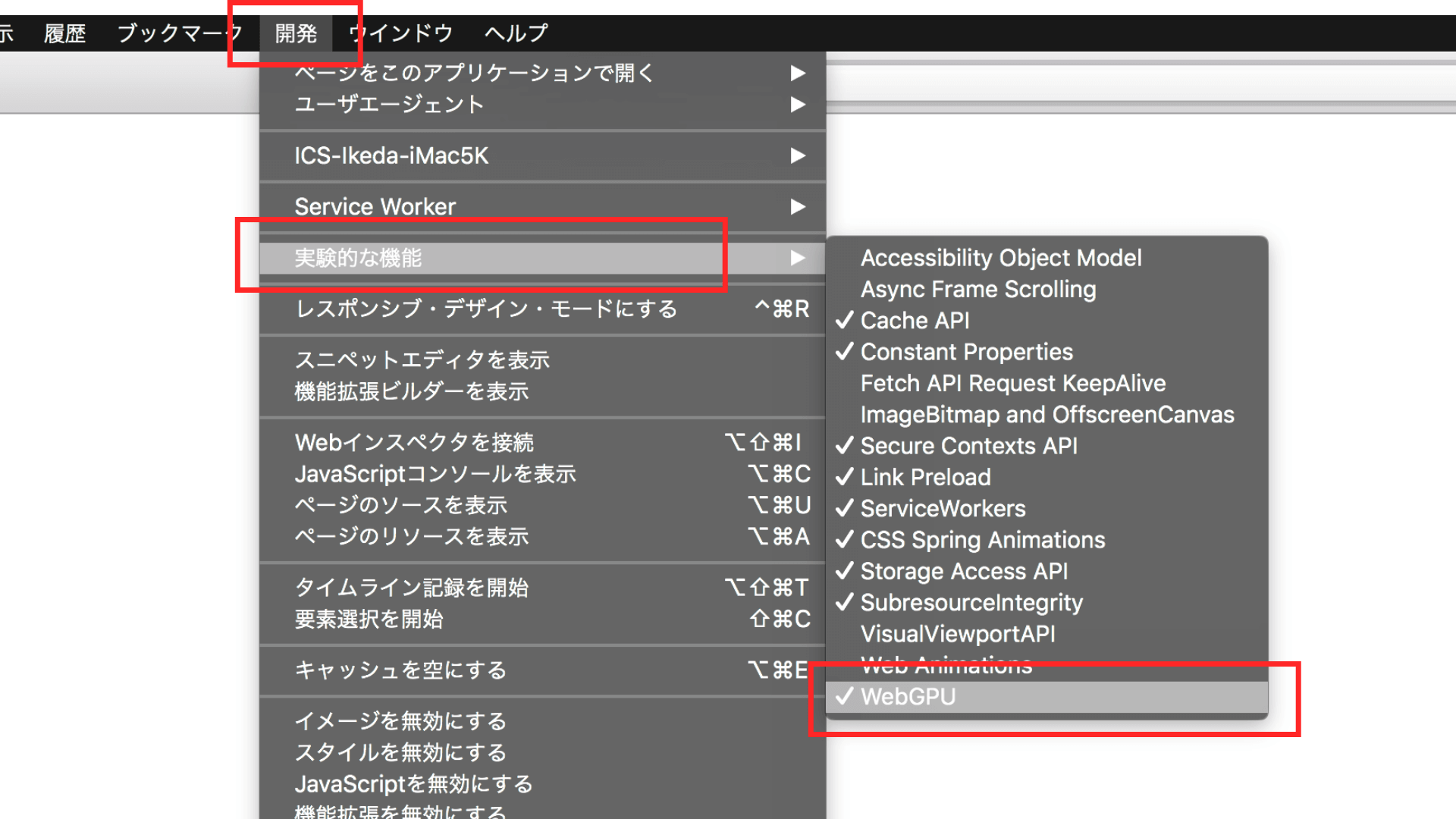The height and width of the screenshot is (819, 1456).
Task: Toggle the checked WebGPU experimental feature
Action: point(908,696)
